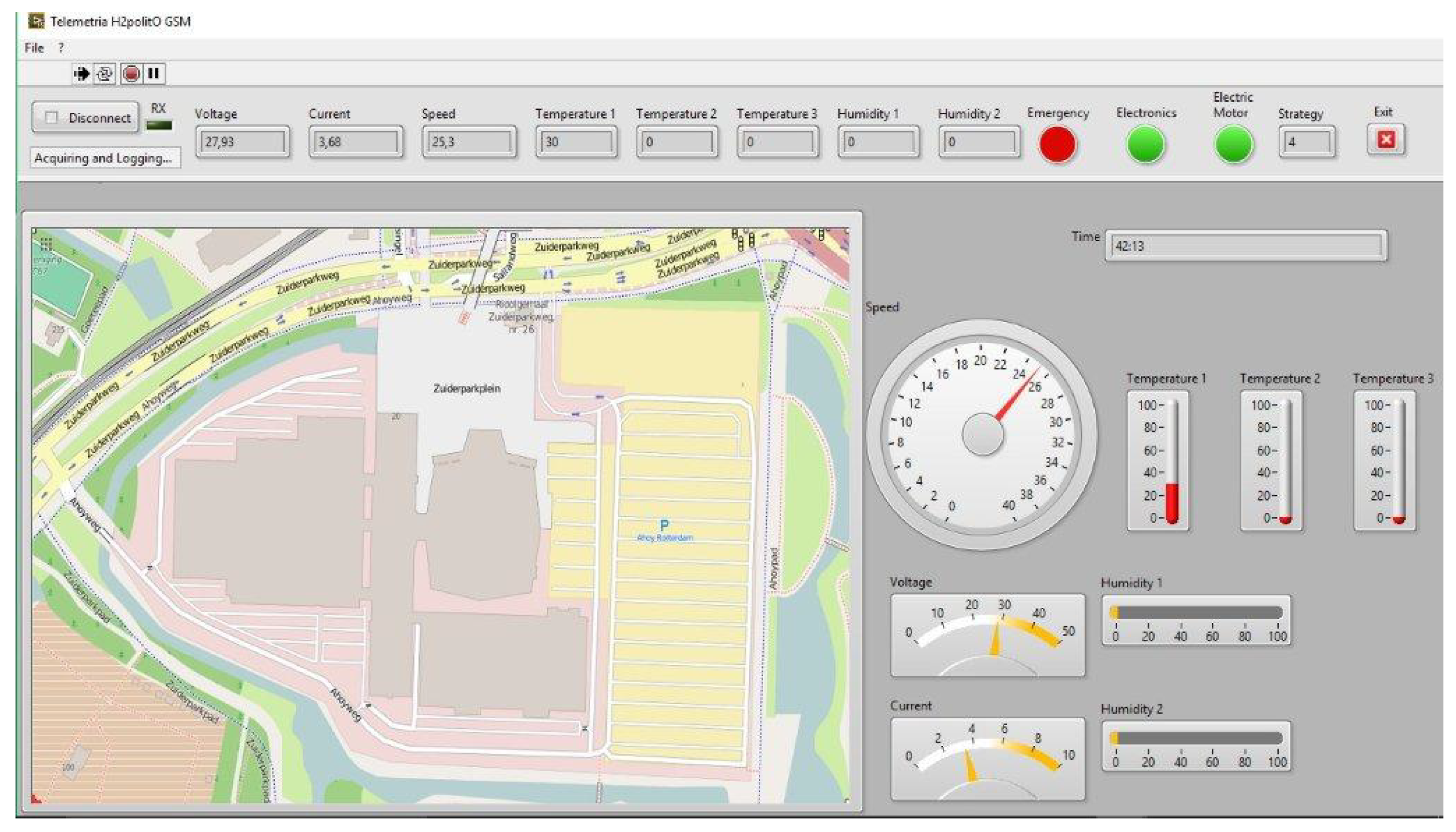The height and width of the screenshot is (832, 1456).
Task: Click the Strategy numeric field
Action: point(1306,142)
